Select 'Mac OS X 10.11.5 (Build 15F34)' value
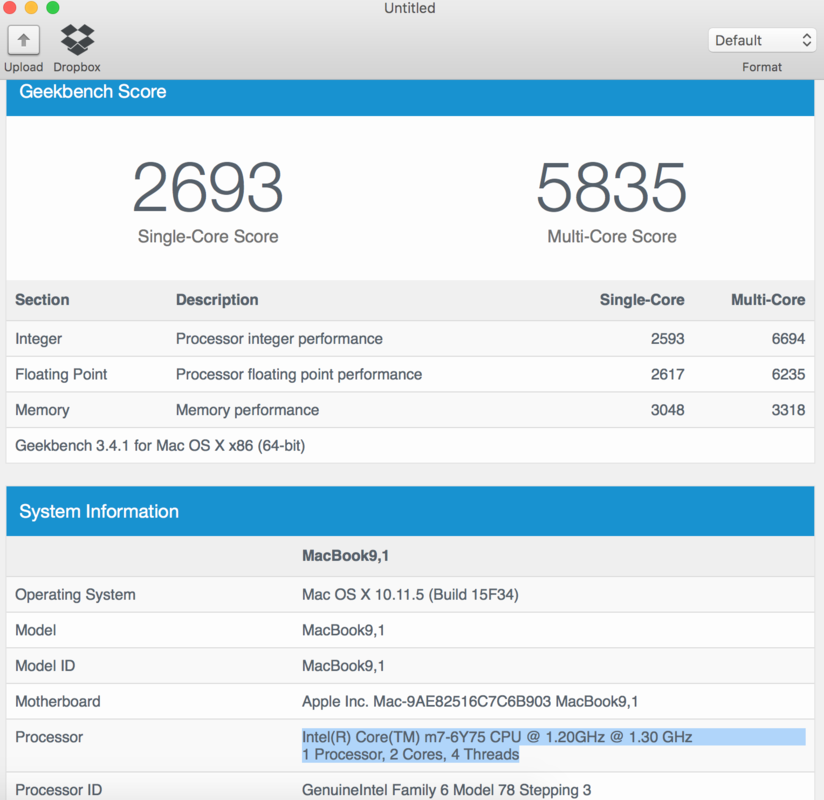This screenshot has width=824, height=800. pos(410,594)
